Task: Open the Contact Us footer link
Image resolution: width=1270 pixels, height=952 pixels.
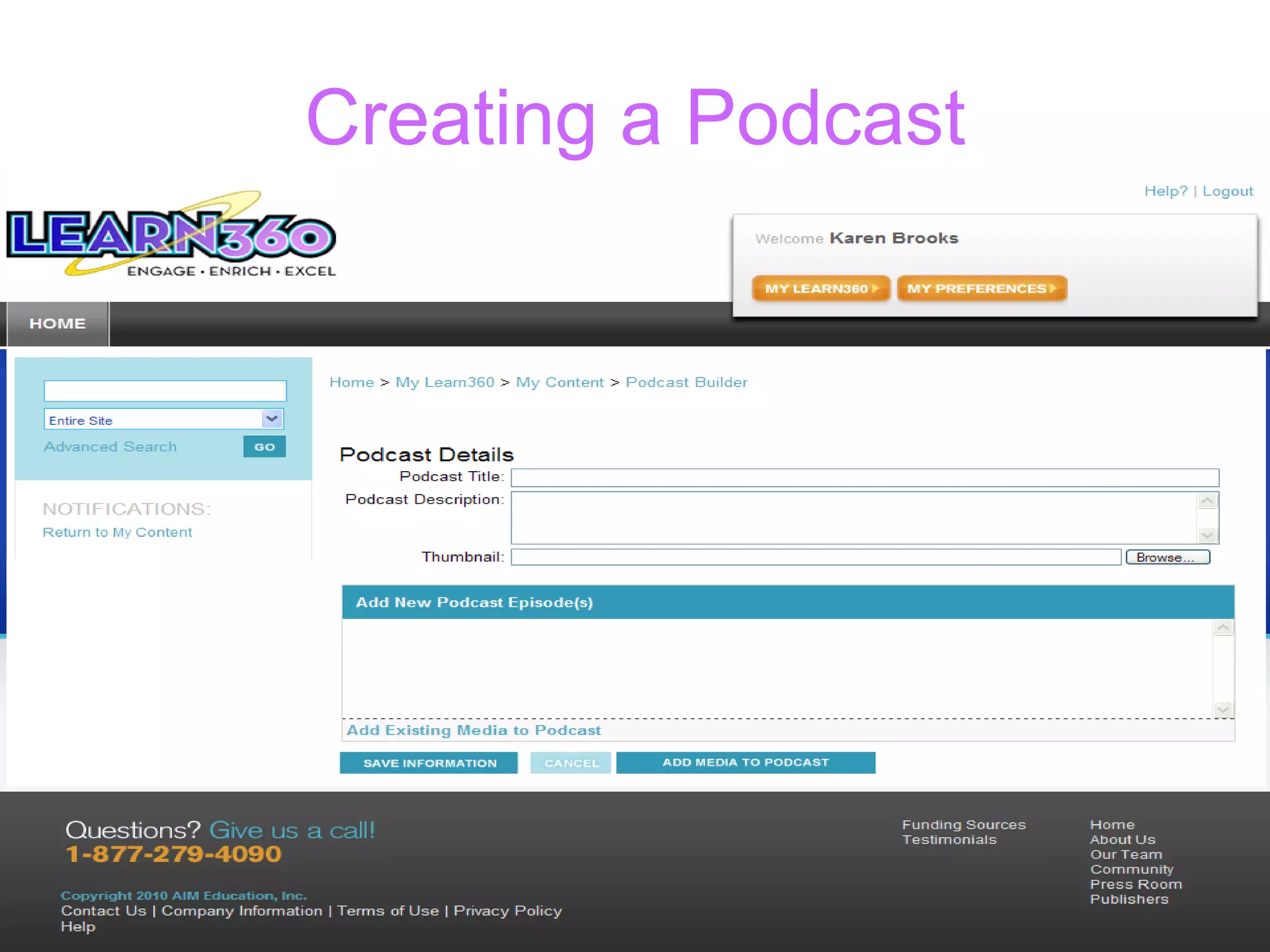Action: click(x=104, y=910)
